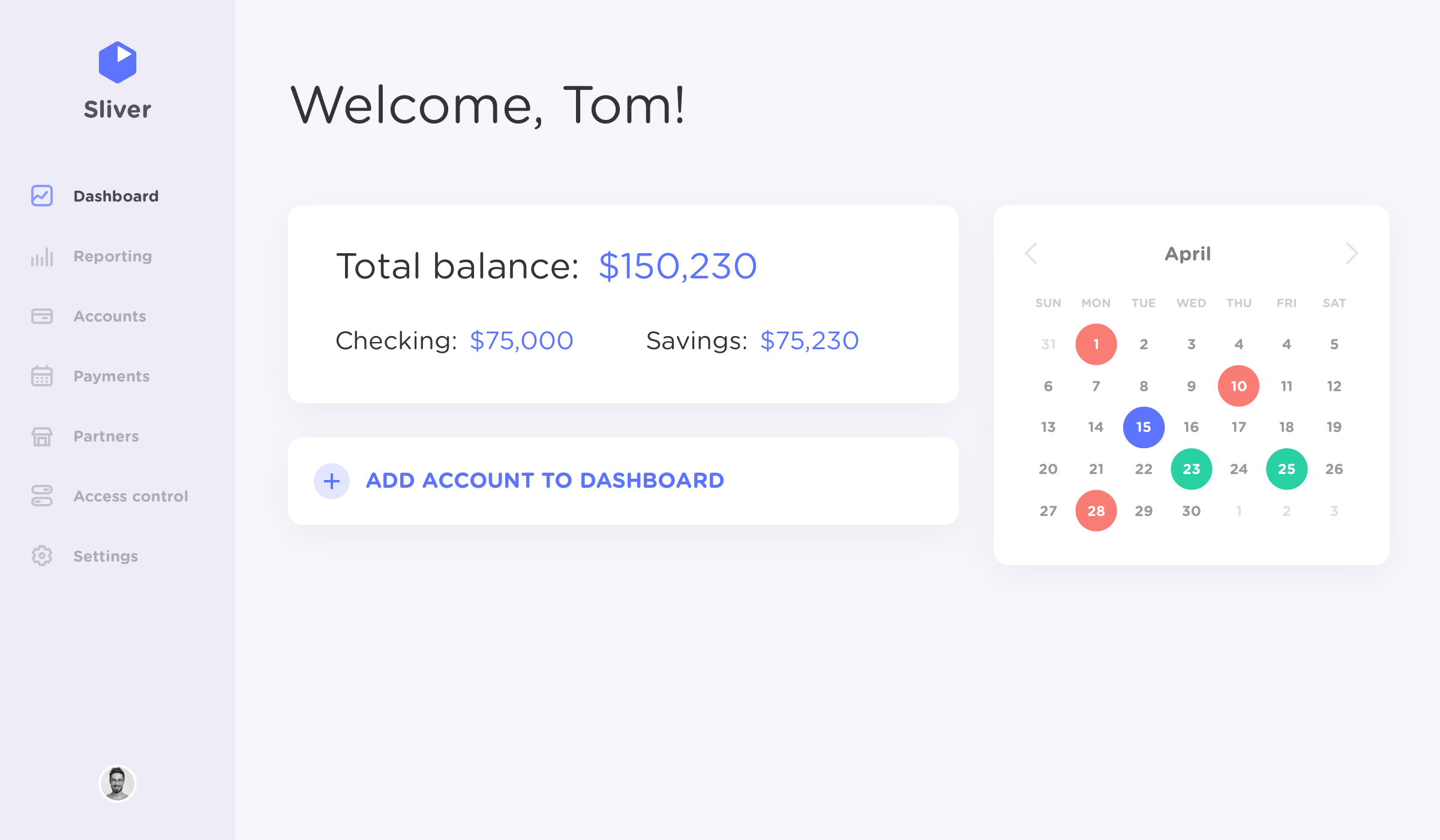The height and width of the screenshot is (840, 1440).
Task: Advance to the next month
Action: tap(1352, 254)
